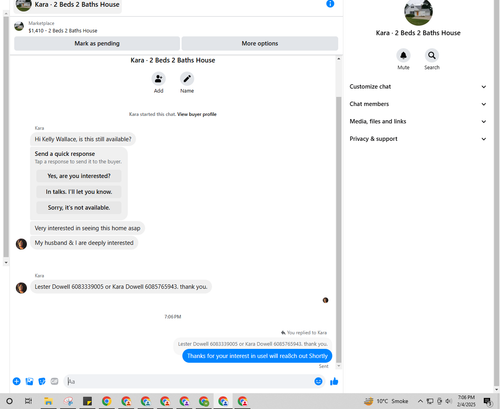Expand Chat members section
Viewport: 500px width, 409px height.
(418, 104)
